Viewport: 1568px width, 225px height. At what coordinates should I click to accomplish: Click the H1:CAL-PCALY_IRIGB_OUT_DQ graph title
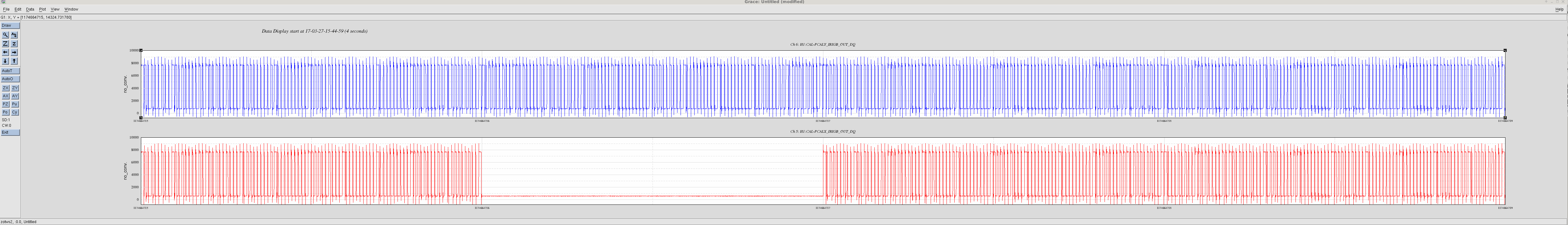click(x=822, y=44)
